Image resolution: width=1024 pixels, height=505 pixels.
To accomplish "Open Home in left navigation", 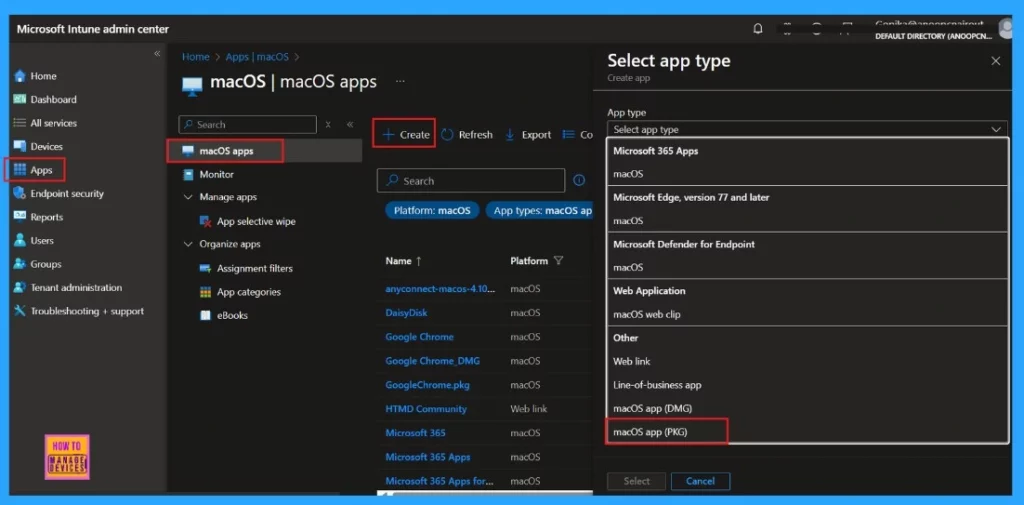I will [x=36, y=76].
